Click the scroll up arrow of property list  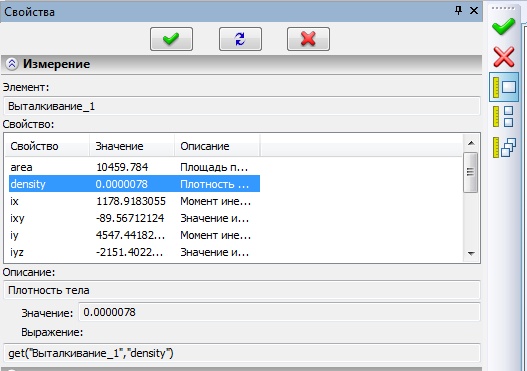[471, 143]
